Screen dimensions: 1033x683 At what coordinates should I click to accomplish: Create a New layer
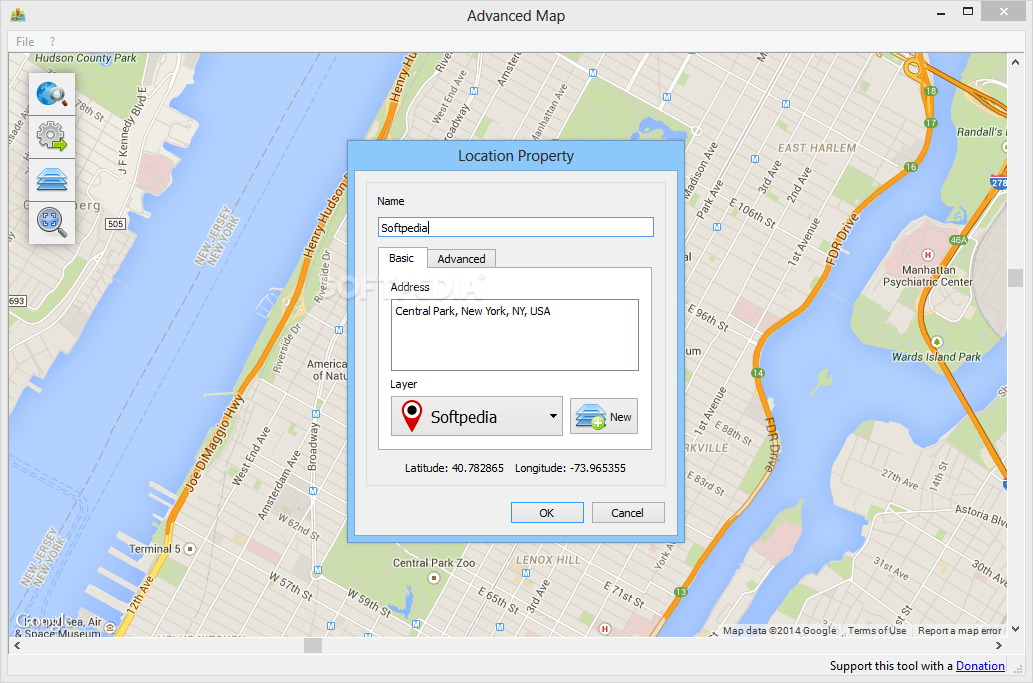pyautogui.click(x=604, y=416)
